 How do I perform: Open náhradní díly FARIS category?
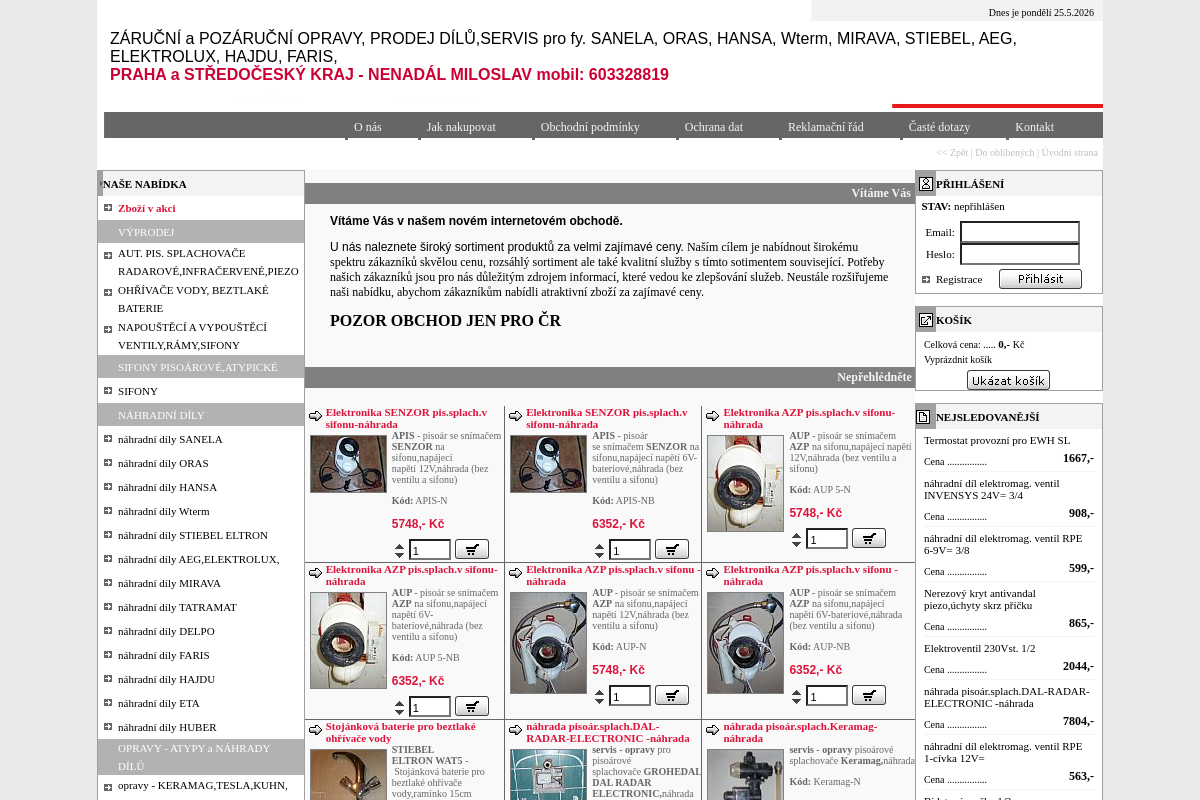click(x=164, y=655)
